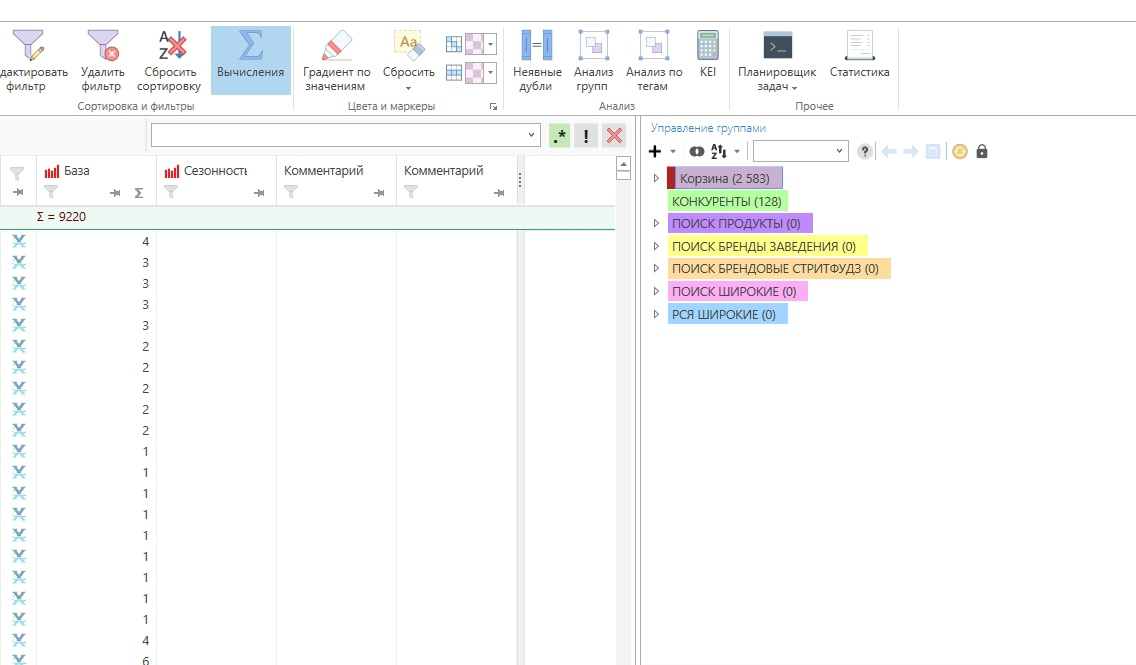Click the A-Z sort groups icon
The image size is (1136, 665).
pos(719,151)
